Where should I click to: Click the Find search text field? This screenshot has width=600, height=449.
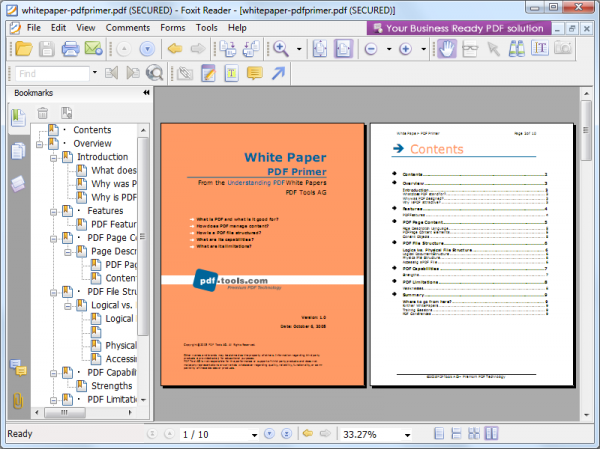click(x=50, y=73)
